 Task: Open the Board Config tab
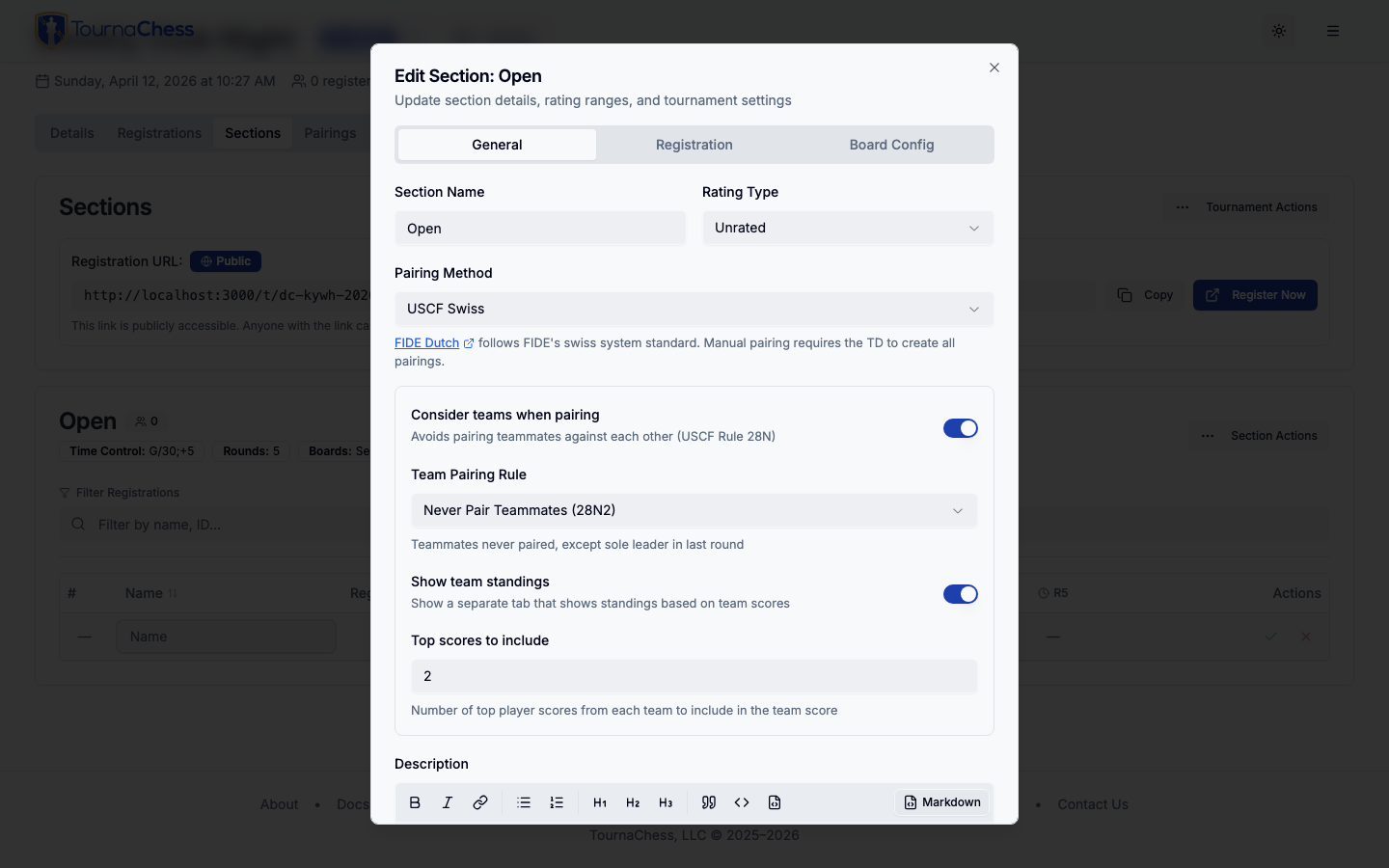(x=891, y=145)
